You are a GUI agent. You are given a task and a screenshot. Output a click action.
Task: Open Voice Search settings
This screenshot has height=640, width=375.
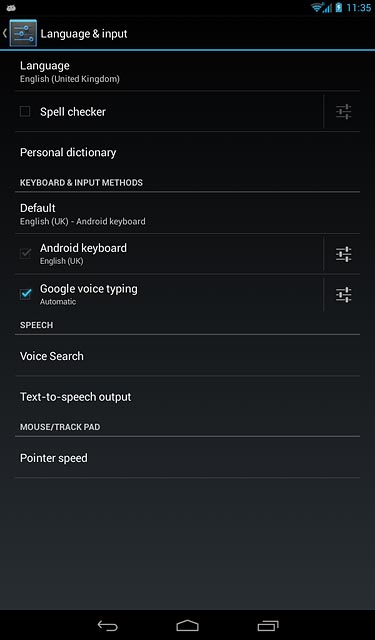(x=187, y=356)
